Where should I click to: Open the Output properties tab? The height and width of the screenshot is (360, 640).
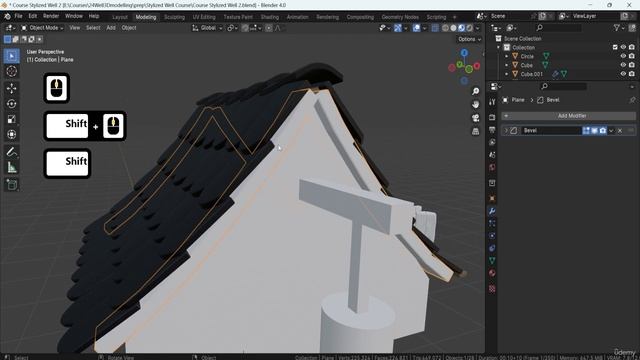pyautogui.click(x=492, y=130)
